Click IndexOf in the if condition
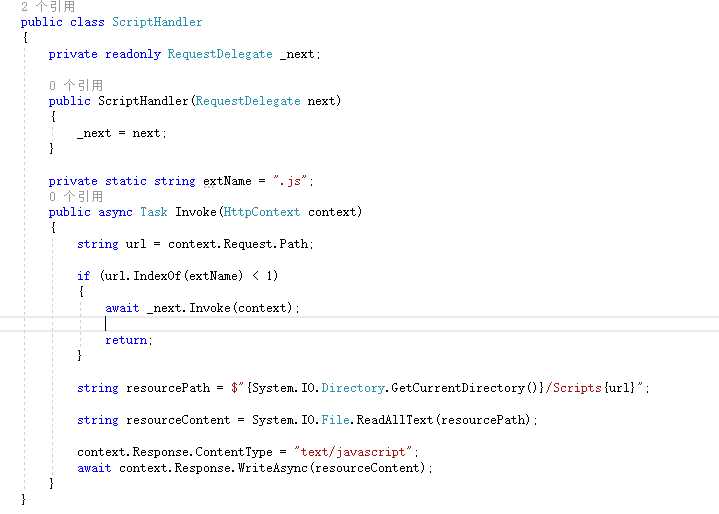 click(157, 276)
